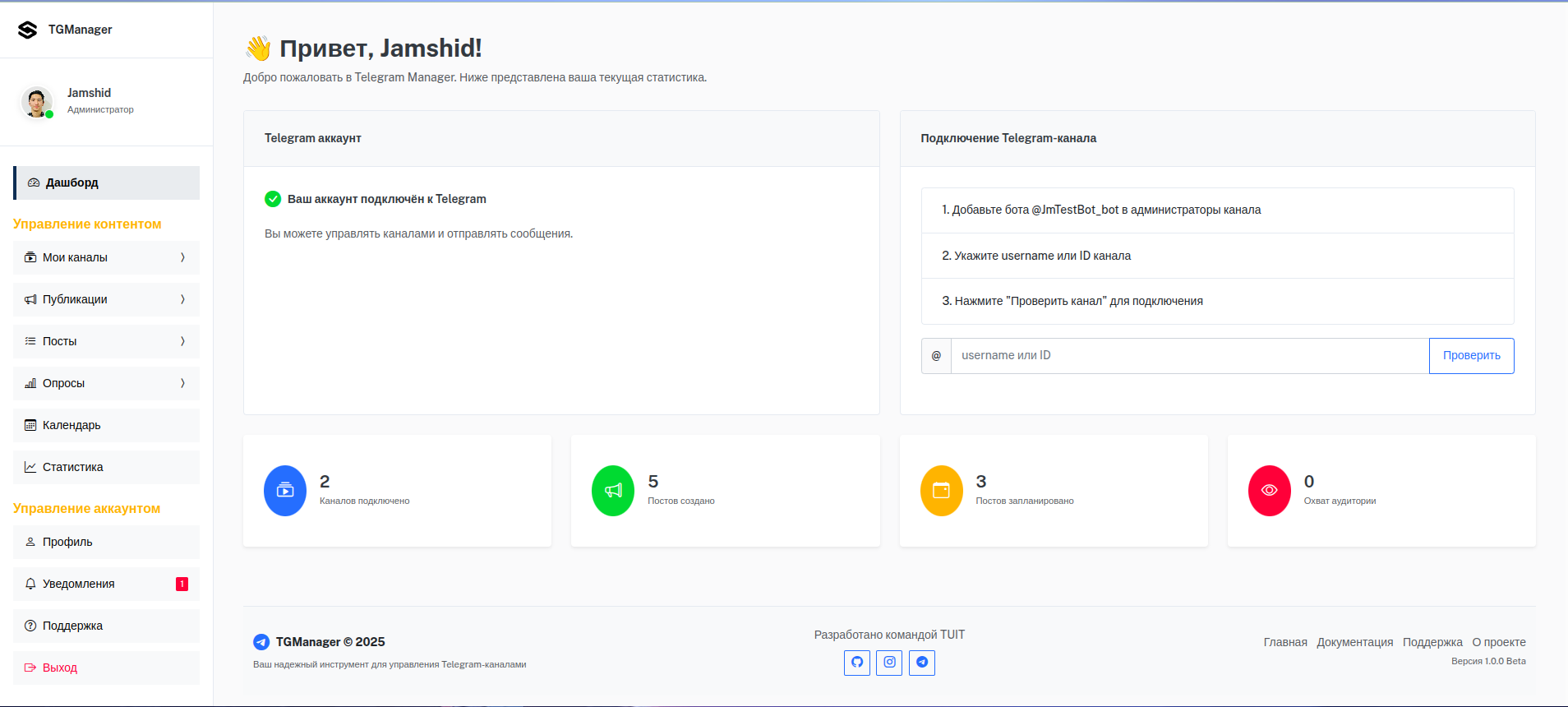
Task: Click the Telegram logo beside TGManager © 2025
Action: click(x=261, y=642)
